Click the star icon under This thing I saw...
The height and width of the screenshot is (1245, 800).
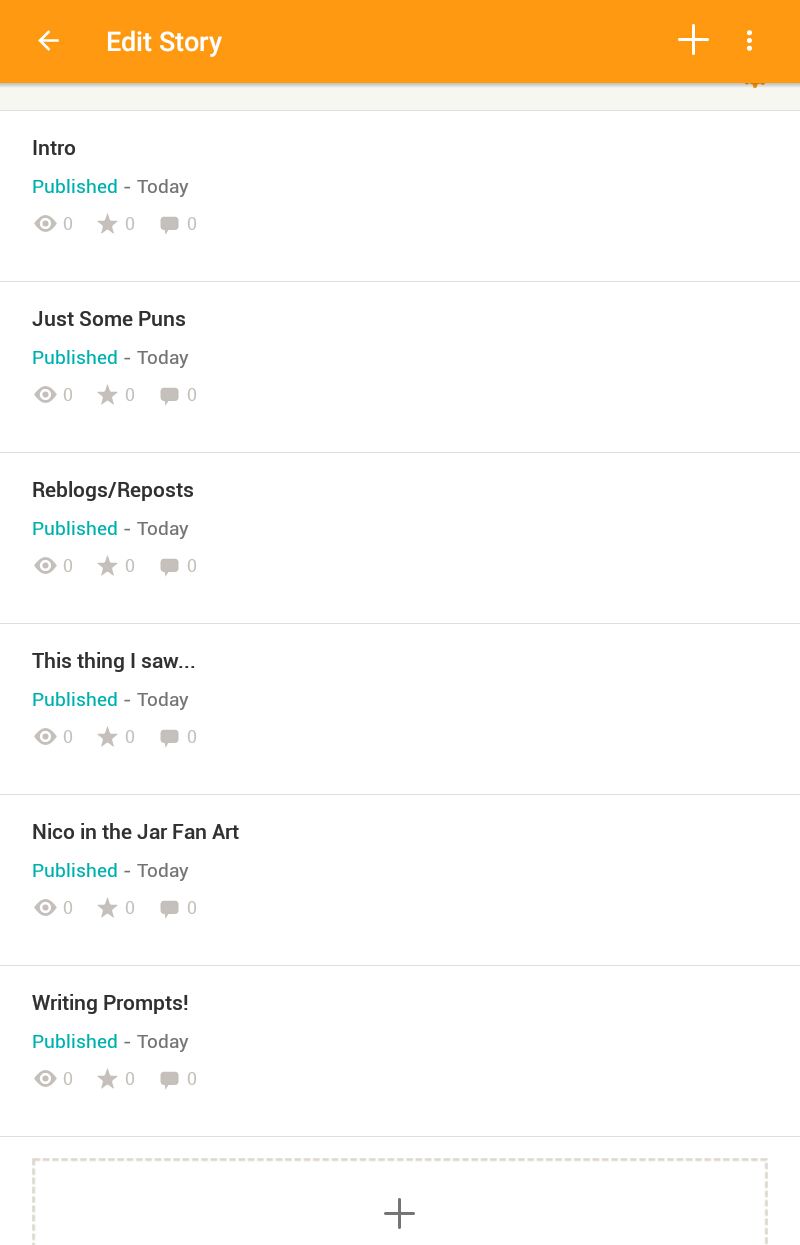click(x=107, y=737)
